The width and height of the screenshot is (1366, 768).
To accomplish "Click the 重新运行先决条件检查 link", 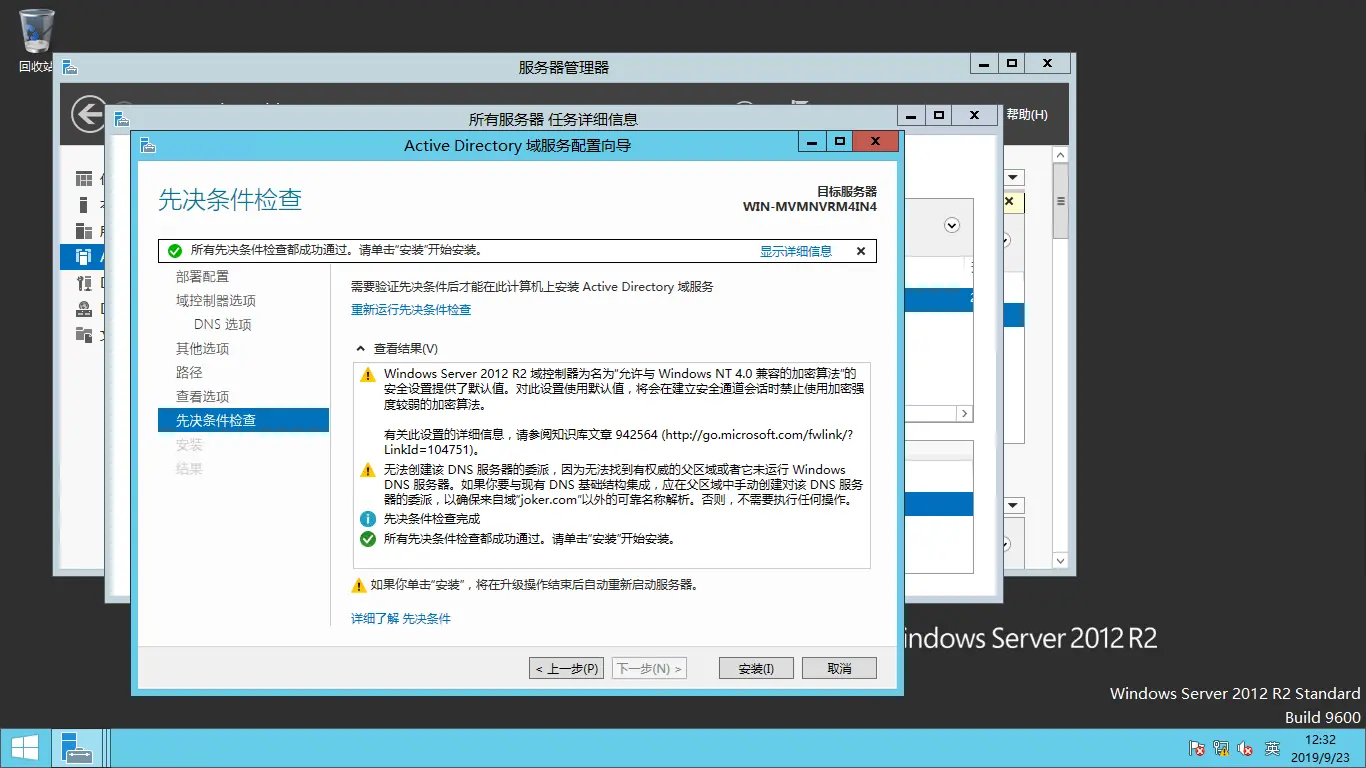I will pos(411,310).
